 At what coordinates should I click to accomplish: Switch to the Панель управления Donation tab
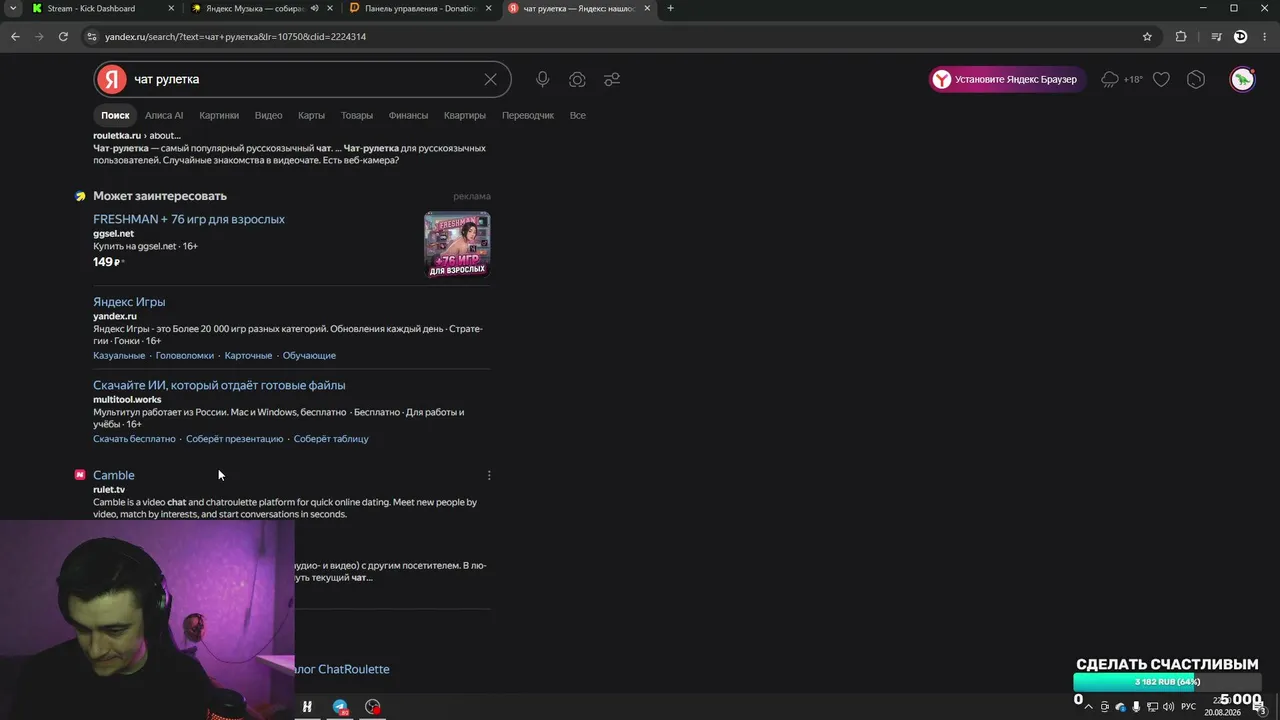420,8
